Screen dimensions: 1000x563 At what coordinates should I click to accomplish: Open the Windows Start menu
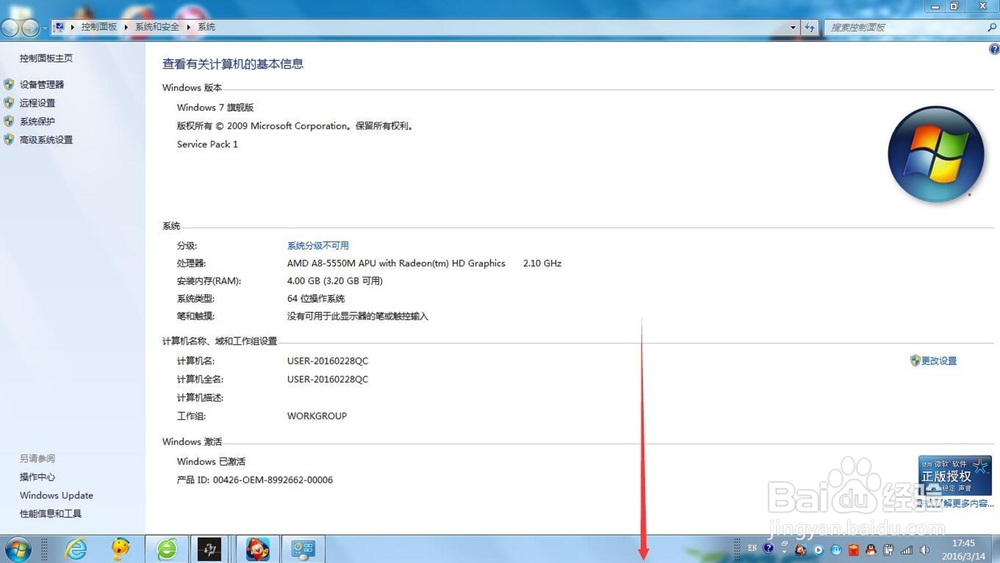coord(18,549)
